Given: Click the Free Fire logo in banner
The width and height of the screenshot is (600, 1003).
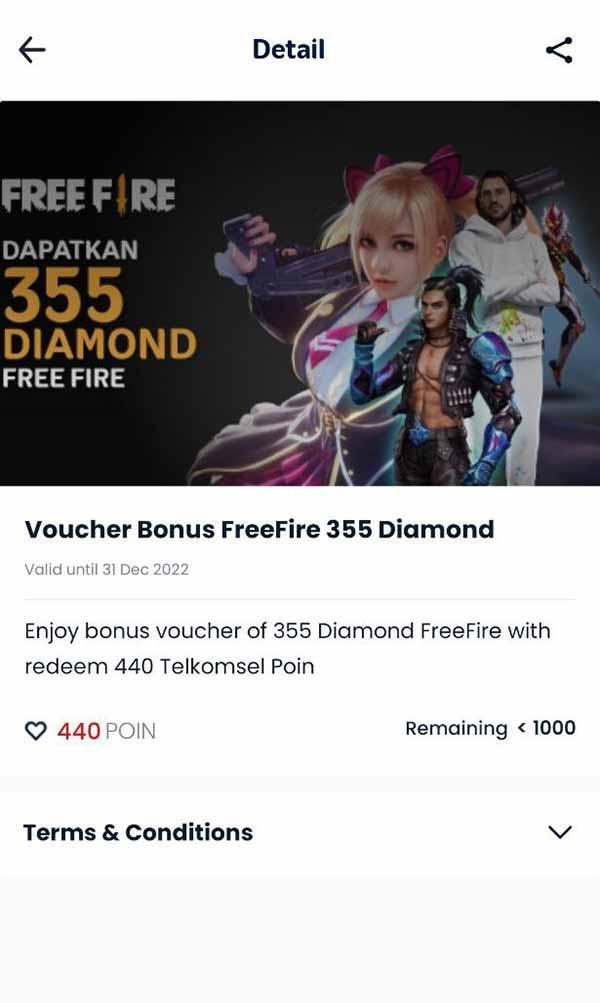Looking at the screenshot, I should coord(88,194).
